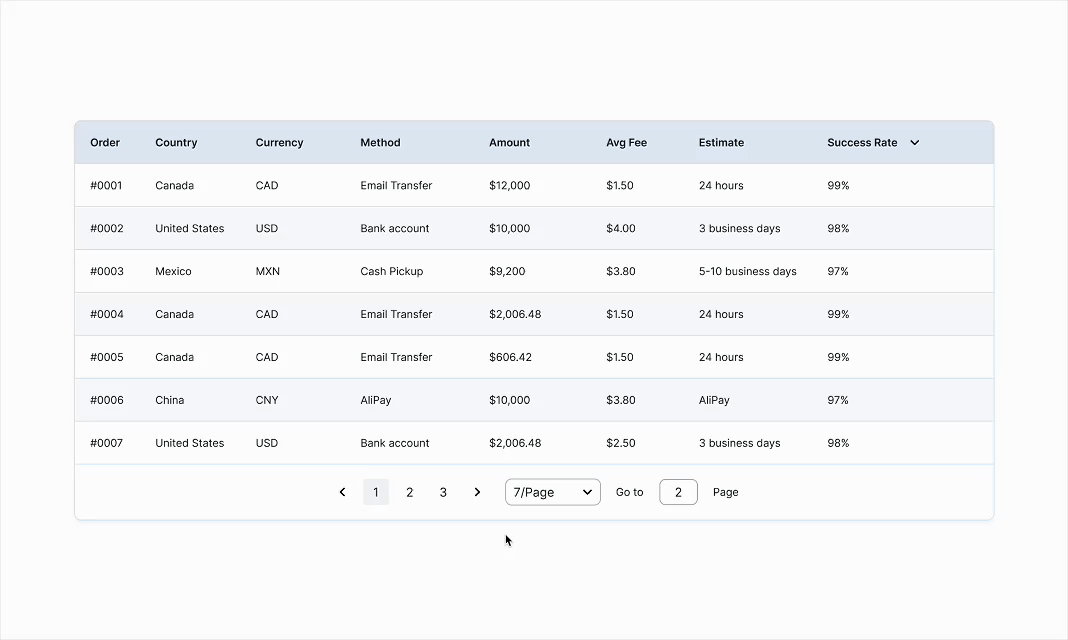The height and width of the screenshot is (640, 1068).
Task: Click the Estimate column header
Action: point(721,142)
